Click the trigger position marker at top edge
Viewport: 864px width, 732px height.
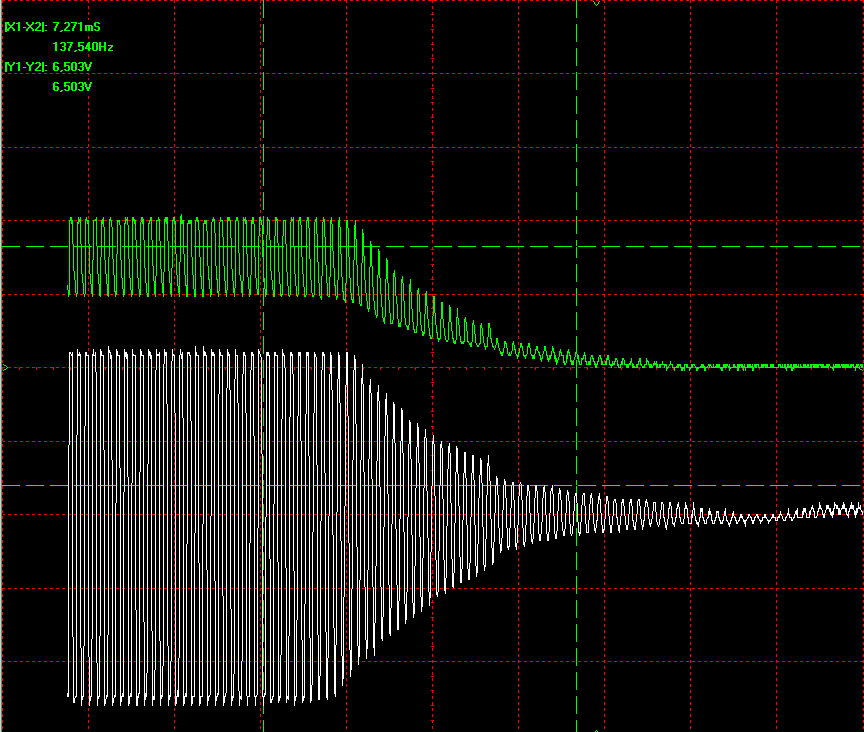(596, 3)
